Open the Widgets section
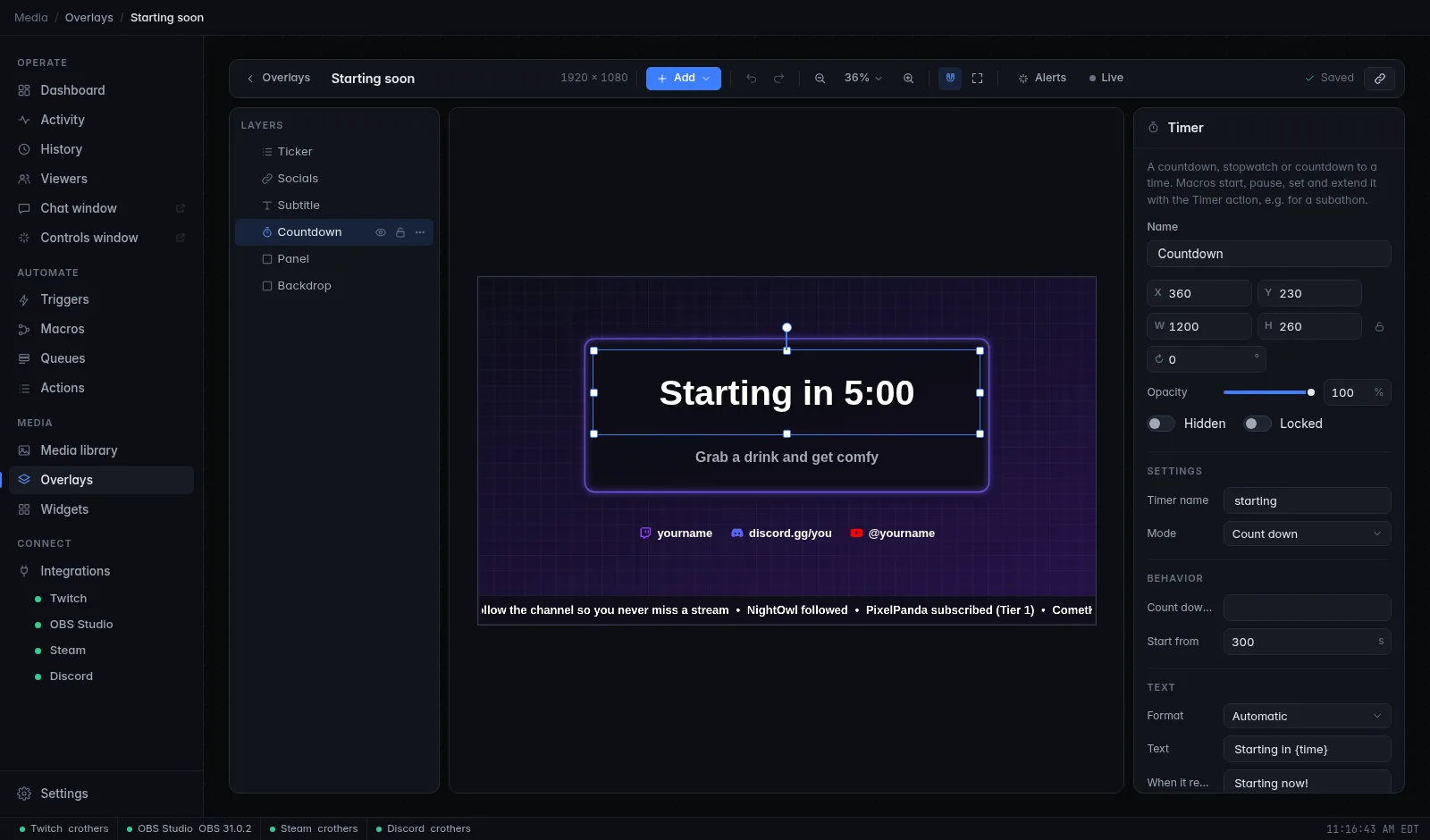 click(x=101, y=509)
